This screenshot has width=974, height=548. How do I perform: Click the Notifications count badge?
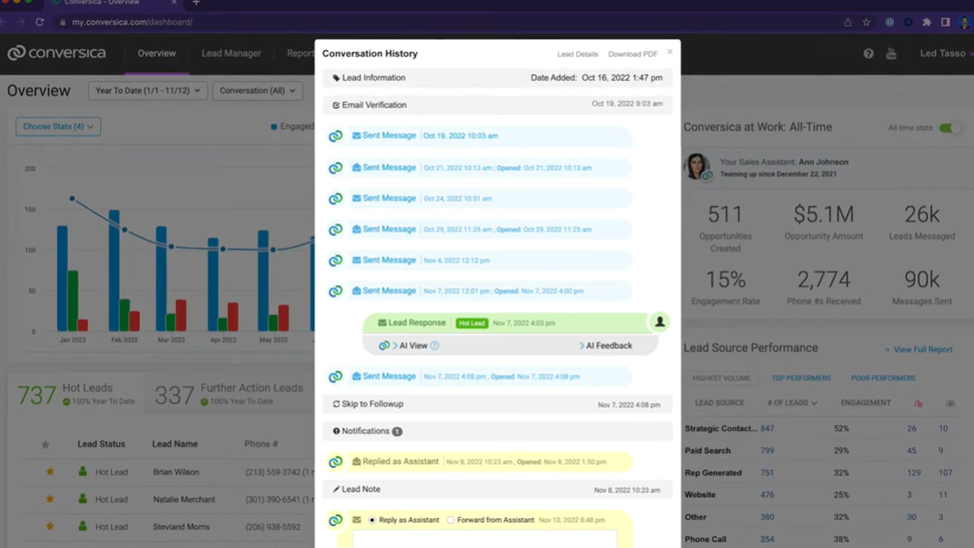[398, 431]
